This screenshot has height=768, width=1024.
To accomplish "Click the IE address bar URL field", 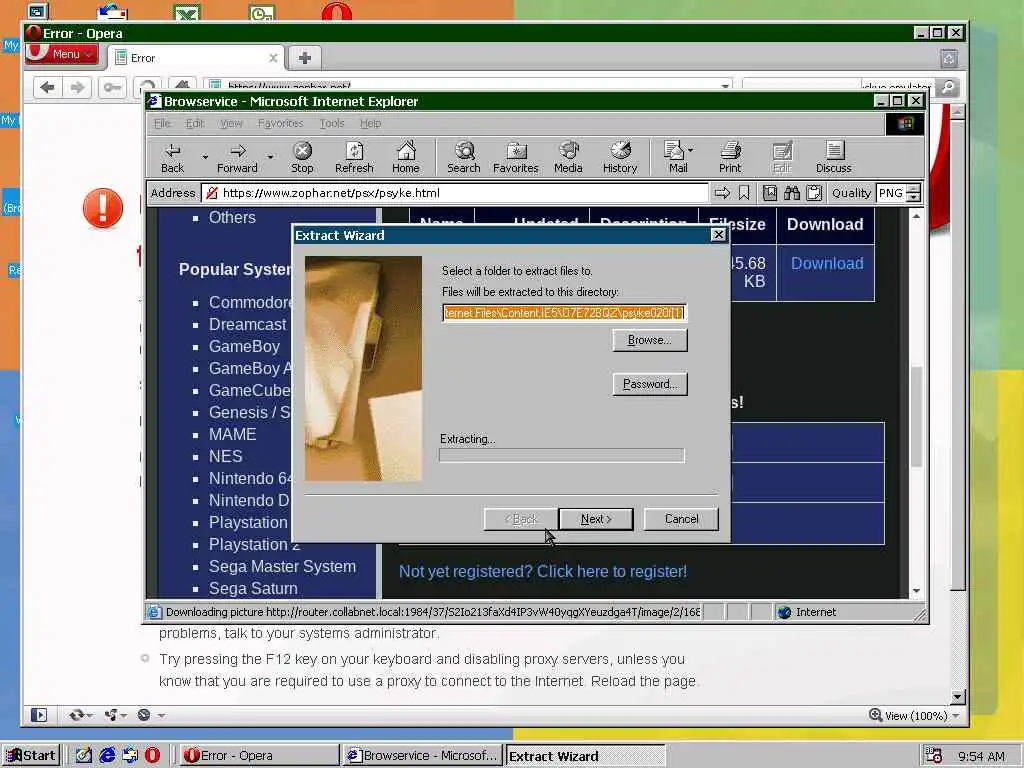I will 455,193.
